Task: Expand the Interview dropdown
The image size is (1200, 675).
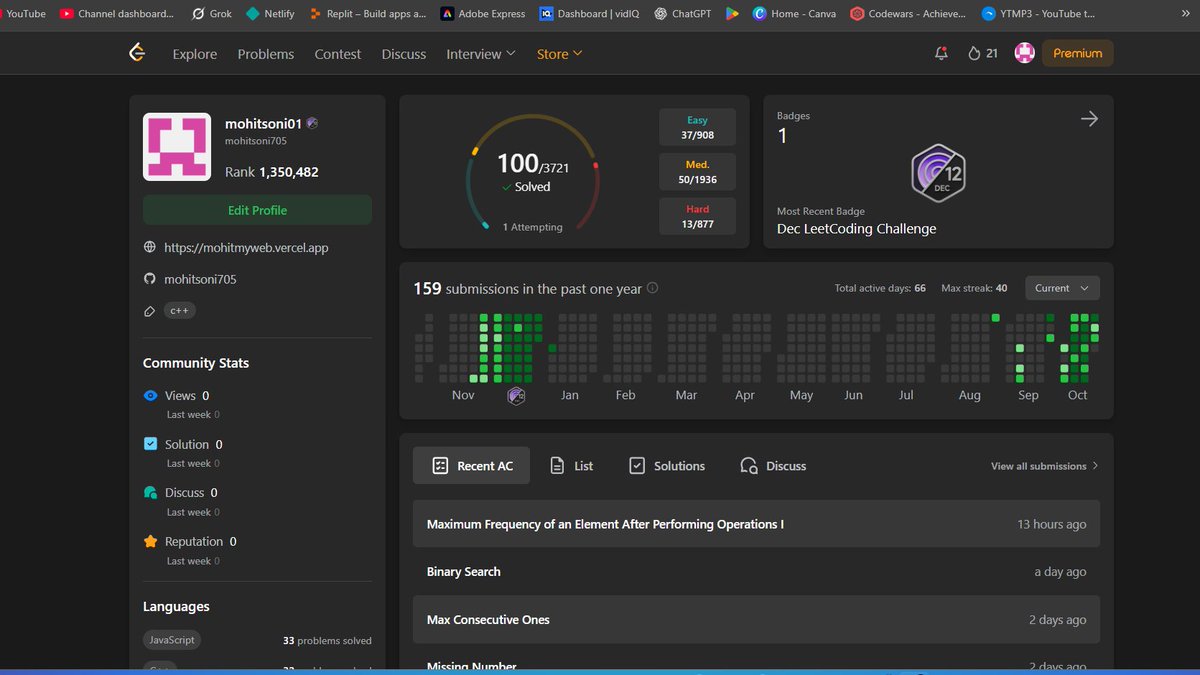Action: pyautogui.click(x=480, y=54)
